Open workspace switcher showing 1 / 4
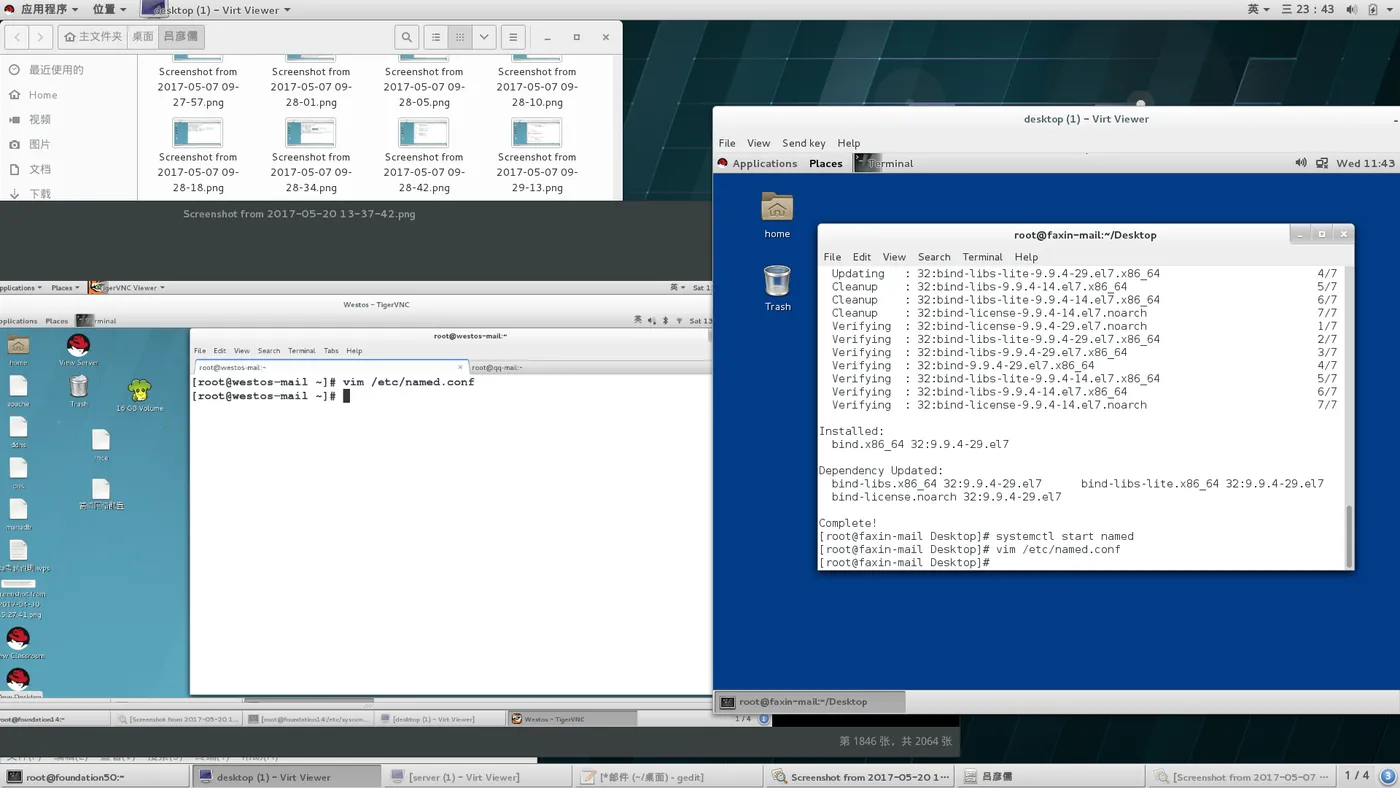 tap(1357, 776)
